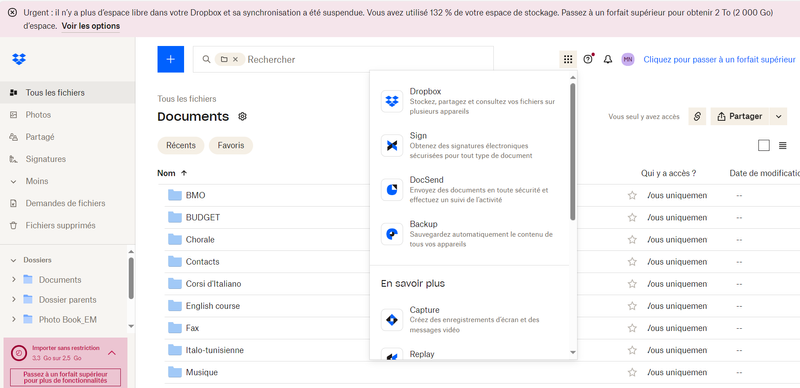800x388 pixels.
Task: Click the upgrade plan button in storage panel
Action: click(x=65, y=377)
